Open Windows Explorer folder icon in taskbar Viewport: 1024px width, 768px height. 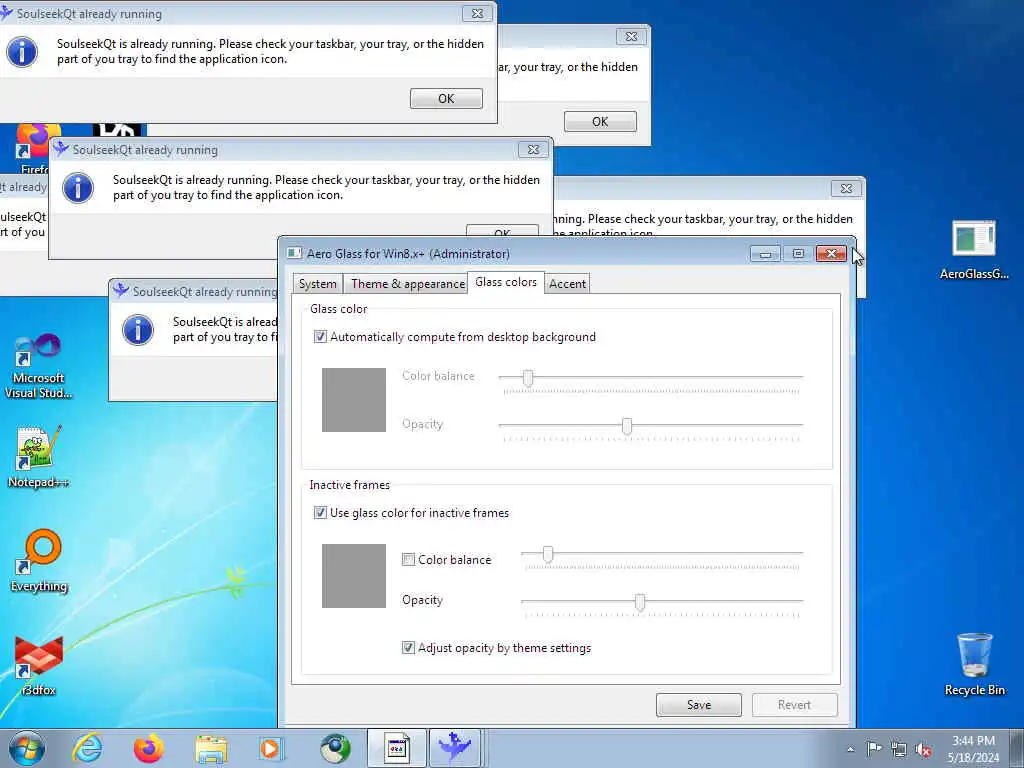[x=210, y=750]
